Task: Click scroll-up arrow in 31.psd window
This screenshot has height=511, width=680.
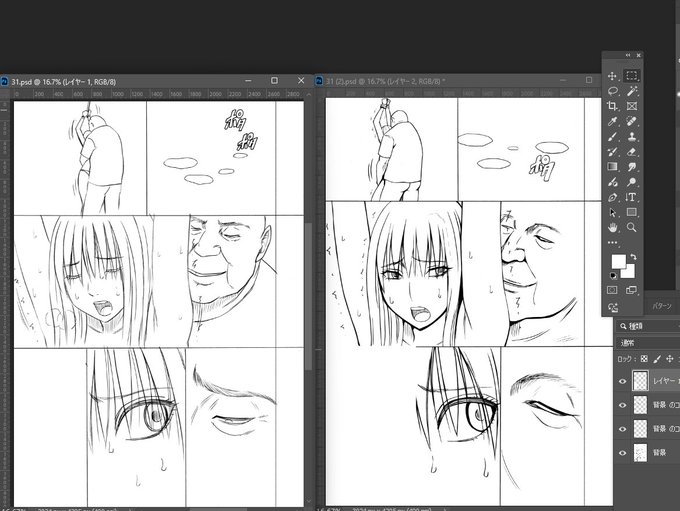Action: (x=309, y=95)
